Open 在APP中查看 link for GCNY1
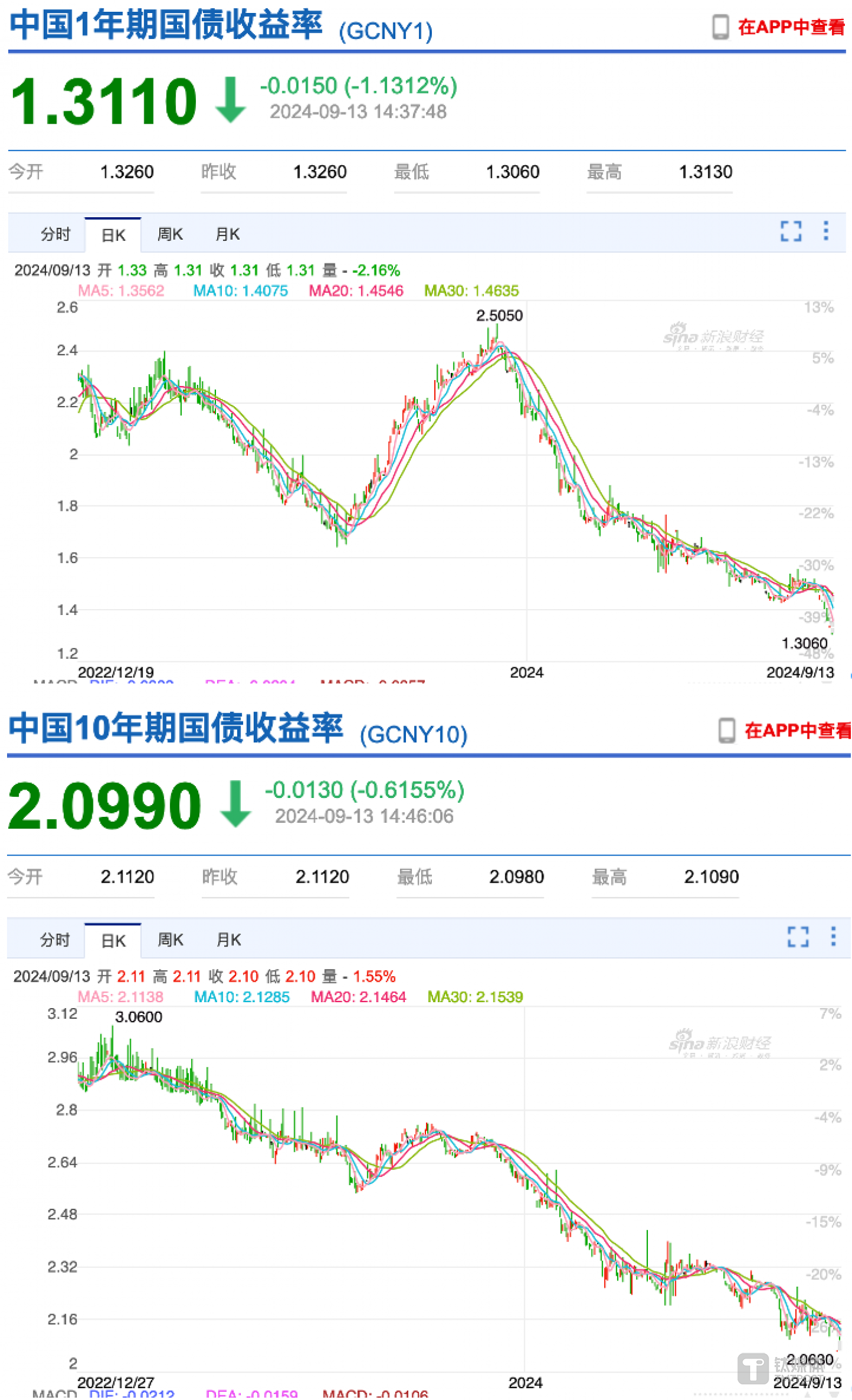This screenshot has height=1400, width=852. (791, 27)
